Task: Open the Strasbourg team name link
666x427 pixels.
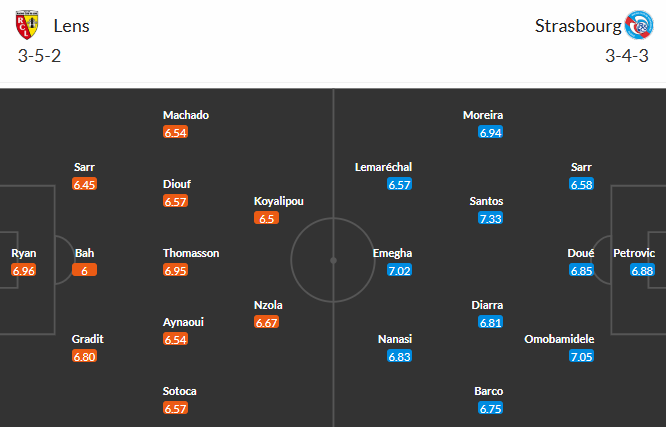Action: (576, 26)
